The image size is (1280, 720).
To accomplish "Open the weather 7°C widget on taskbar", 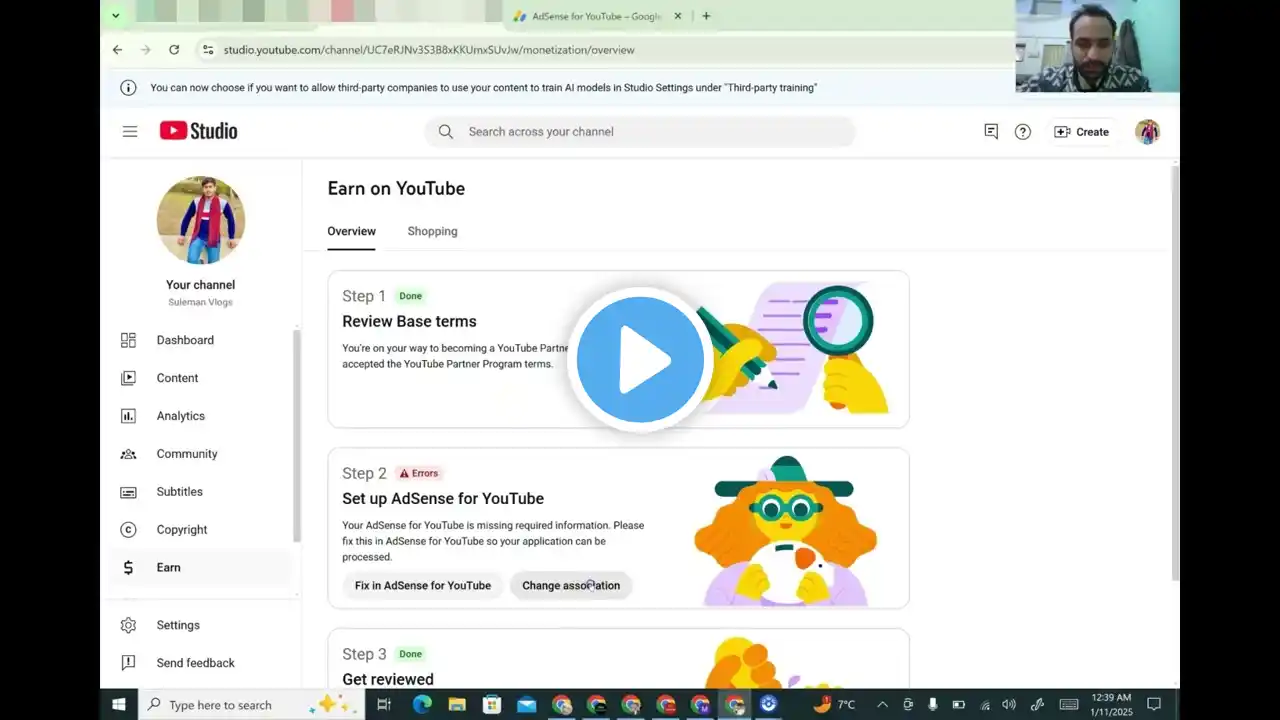I will 835,704.
